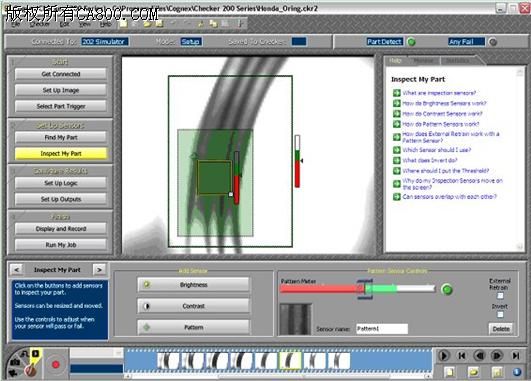Click the Sensor name field containing Pattern1
This screenshot has height=381, width=531.
pos(382,329)
